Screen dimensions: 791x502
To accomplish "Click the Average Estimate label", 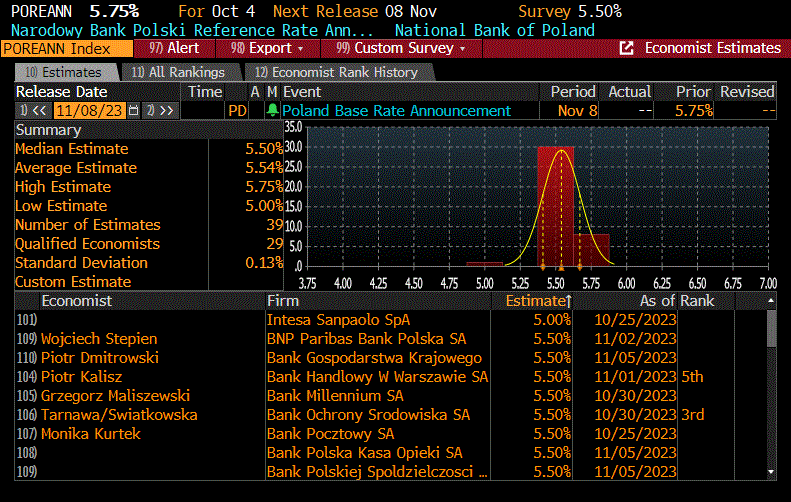I will click(76, 168).
